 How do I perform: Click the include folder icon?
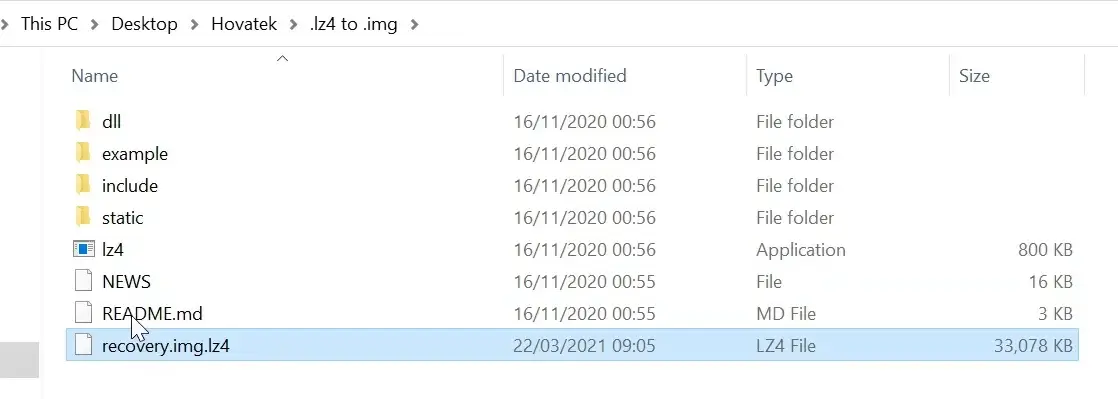coord(83,185)
